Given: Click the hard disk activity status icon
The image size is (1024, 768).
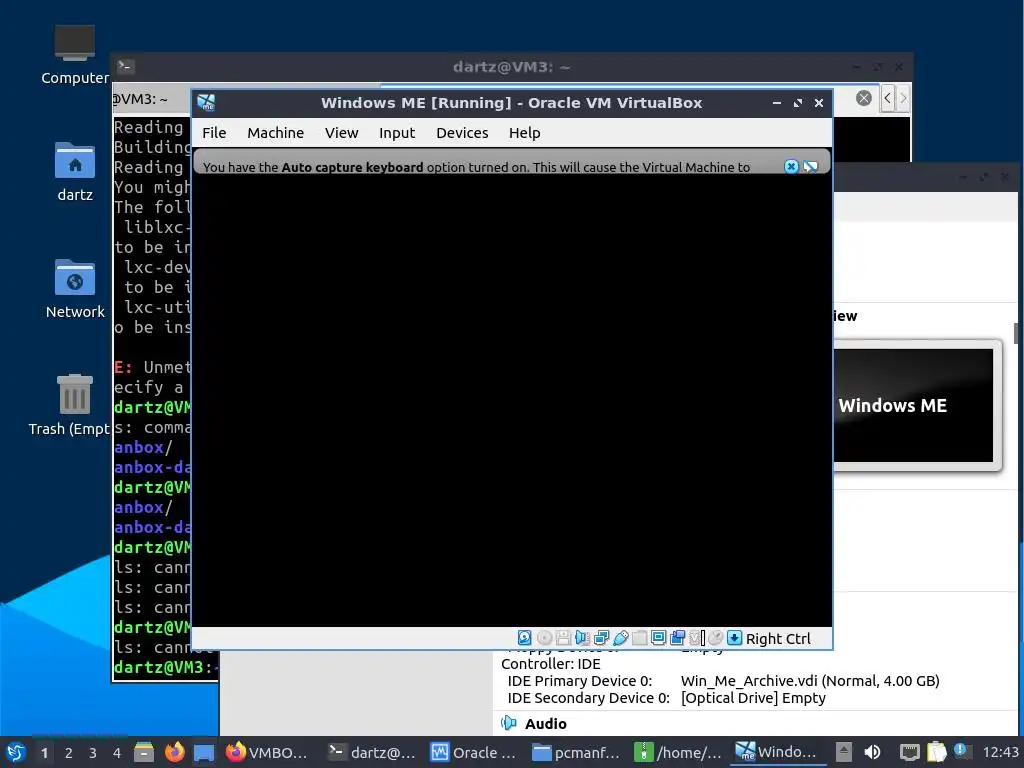Looking at the screenshot, I should 524,638.
